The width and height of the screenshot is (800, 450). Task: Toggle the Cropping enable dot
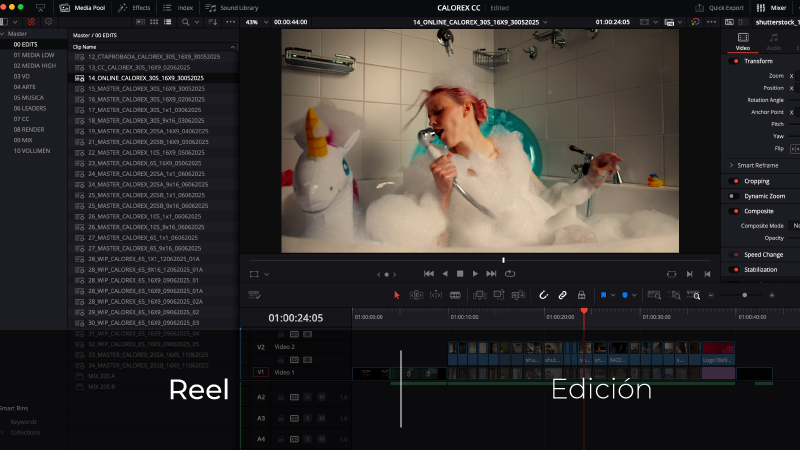click(x=736, y=181)
